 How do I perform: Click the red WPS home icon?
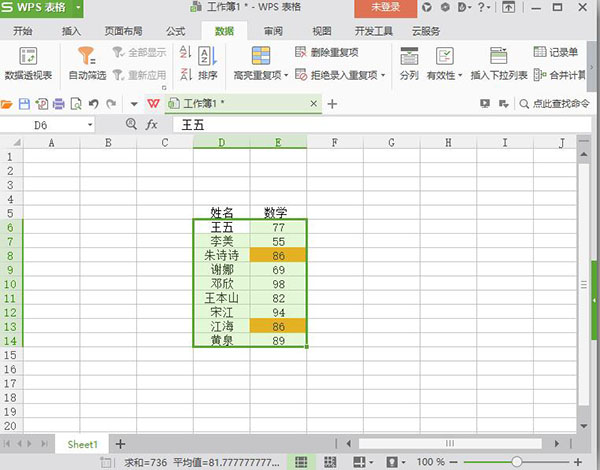tap(153, 104)
